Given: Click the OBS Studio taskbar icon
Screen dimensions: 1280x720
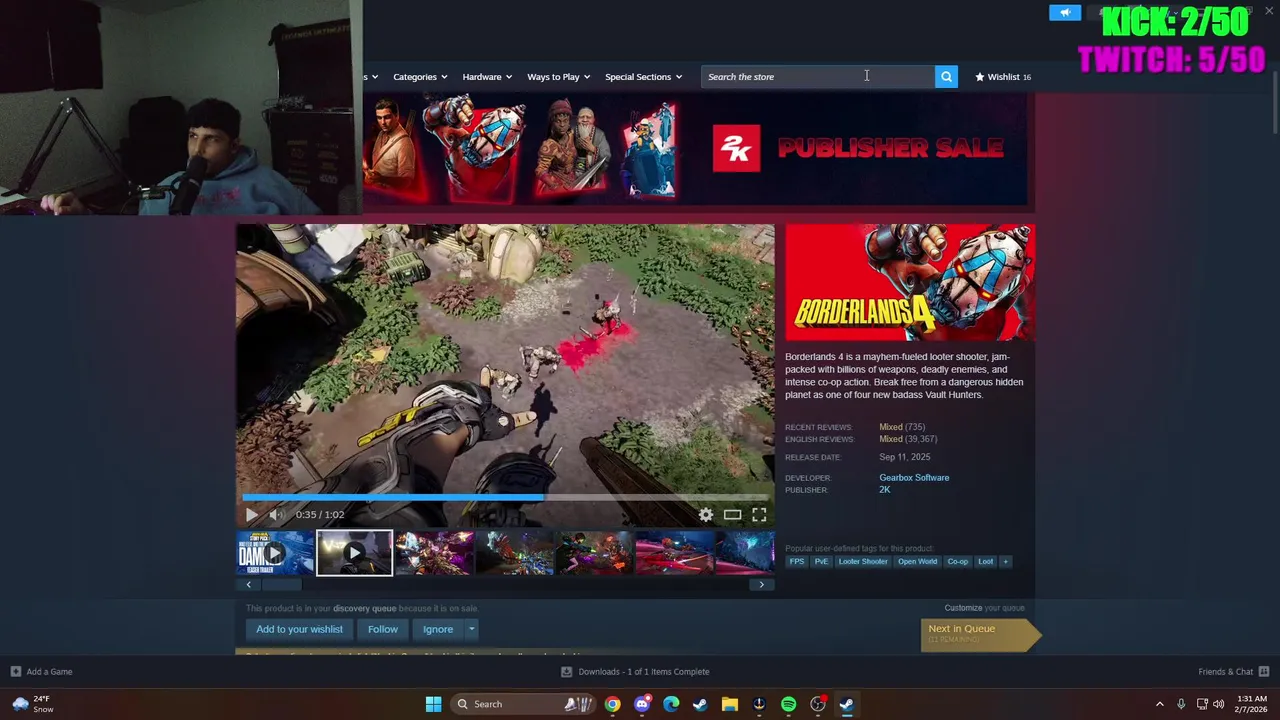Looking at the screenshot, I should tap(818, 704).
